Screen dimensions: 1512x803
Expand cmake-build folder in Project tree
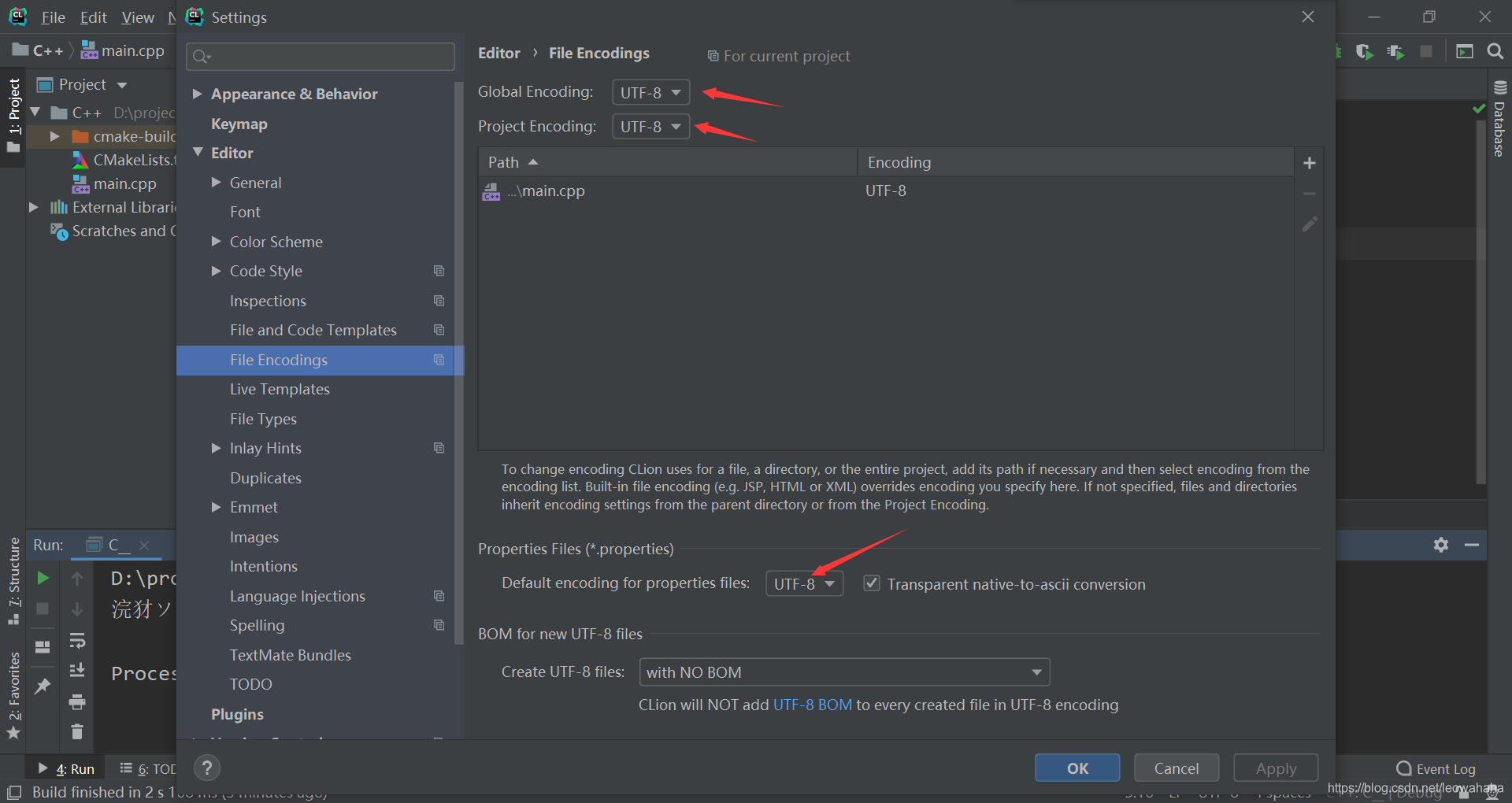pyautogui.click(x=54, y=136)
